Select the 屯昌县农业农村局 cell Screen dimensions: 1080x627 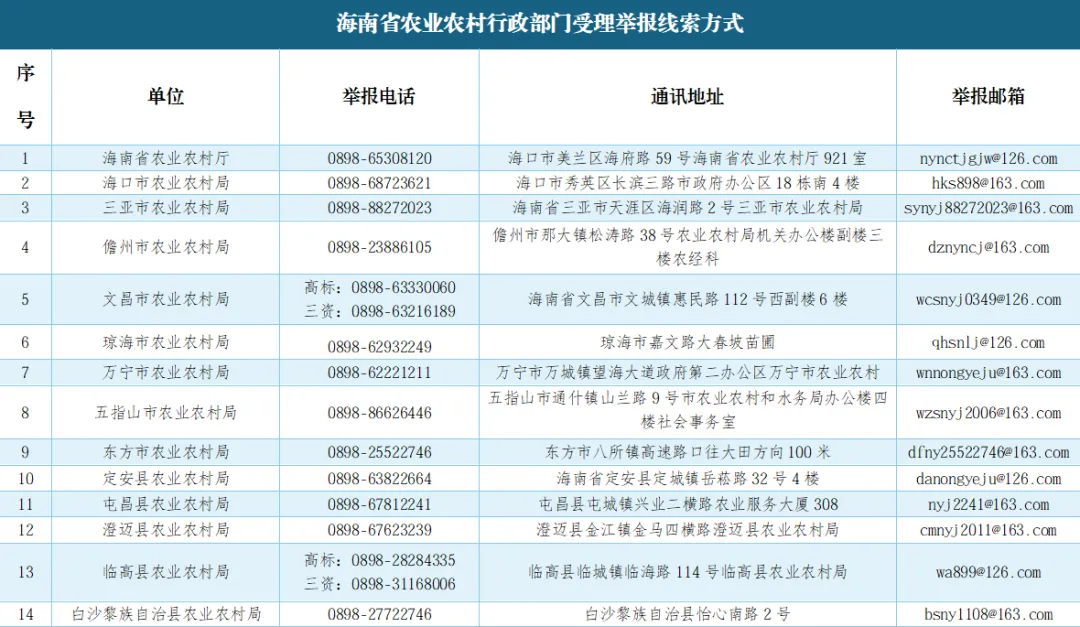pyautogui.click(x=166, y=504)
